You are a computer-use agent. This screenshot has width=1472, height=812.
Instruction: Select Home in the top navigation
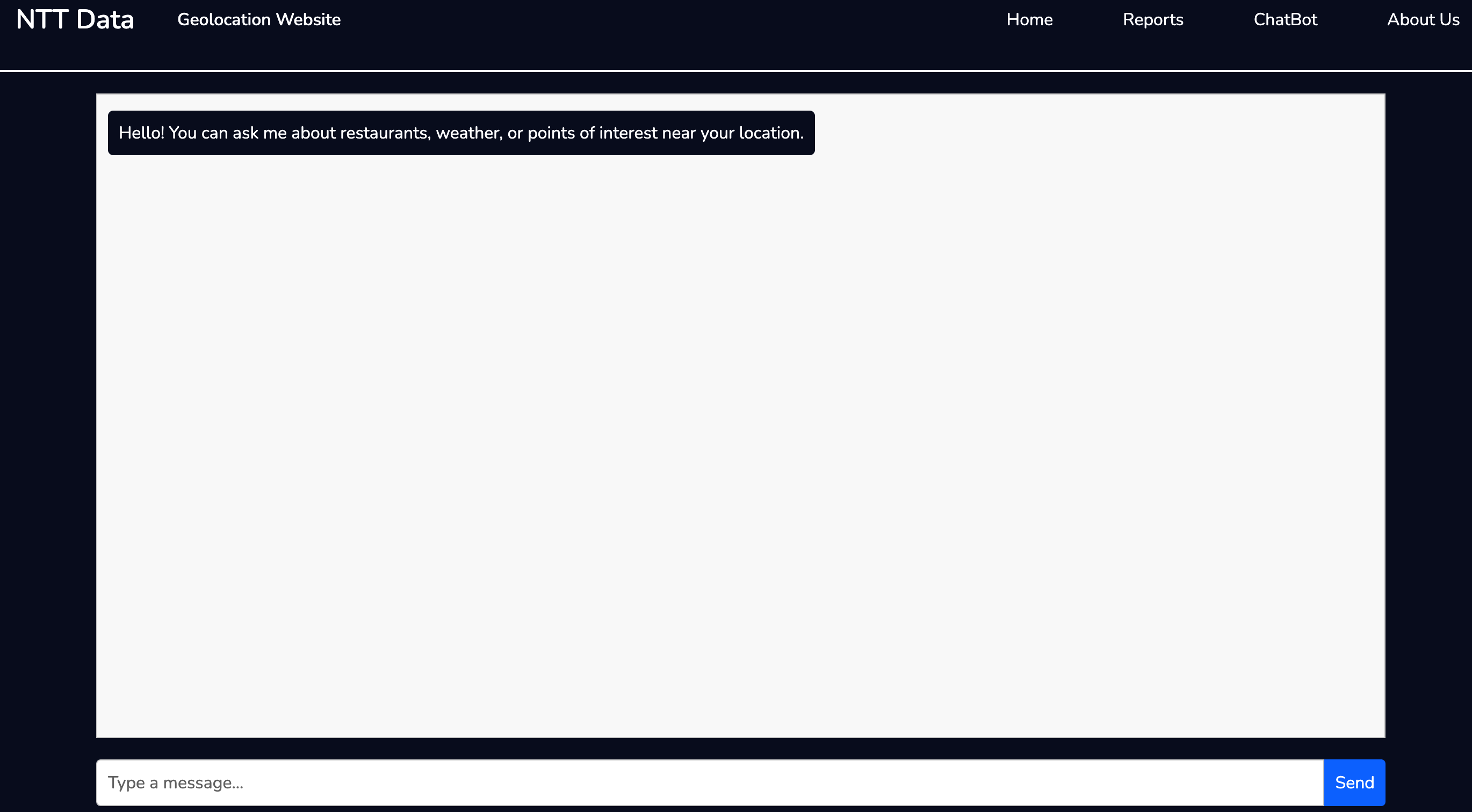click(1029, 20)
